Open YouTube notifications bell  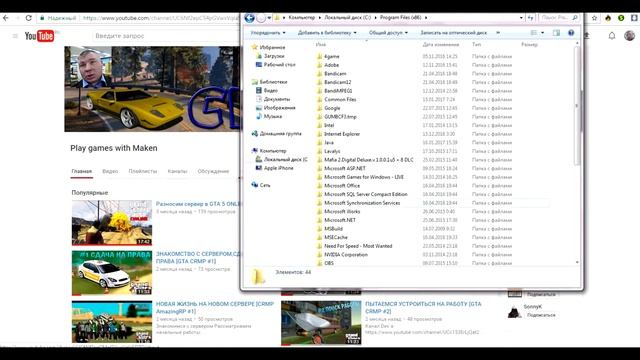point(612,36)
